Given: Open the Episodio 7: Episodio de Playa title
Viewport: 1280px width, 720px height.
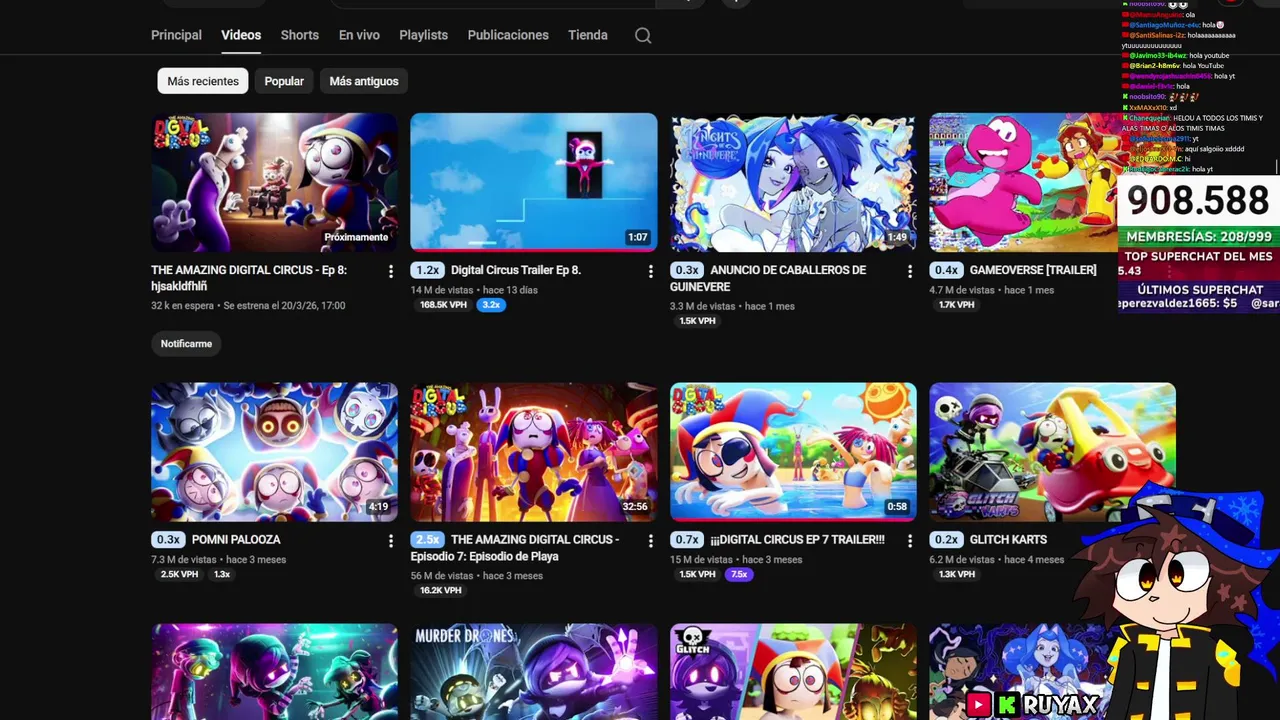Looking at the screenshot, I should pyautogui.click(x=515, y=548).
